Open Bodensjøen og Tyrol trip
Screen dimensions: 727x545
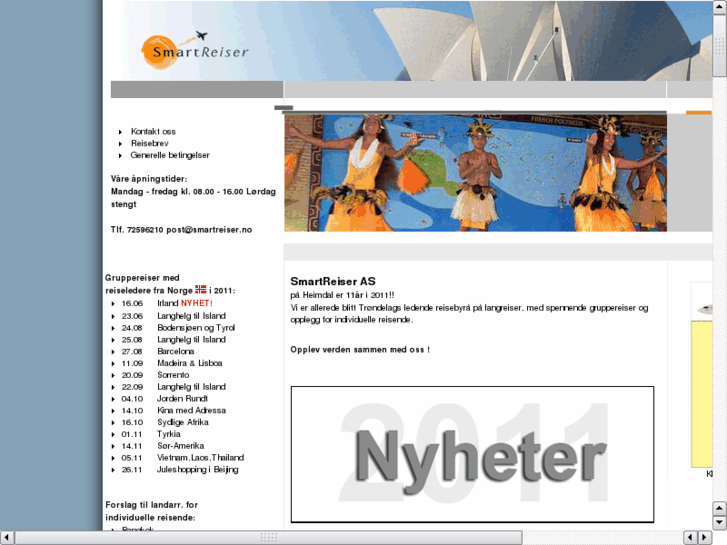pyautogui.click(x=196, y=328)
